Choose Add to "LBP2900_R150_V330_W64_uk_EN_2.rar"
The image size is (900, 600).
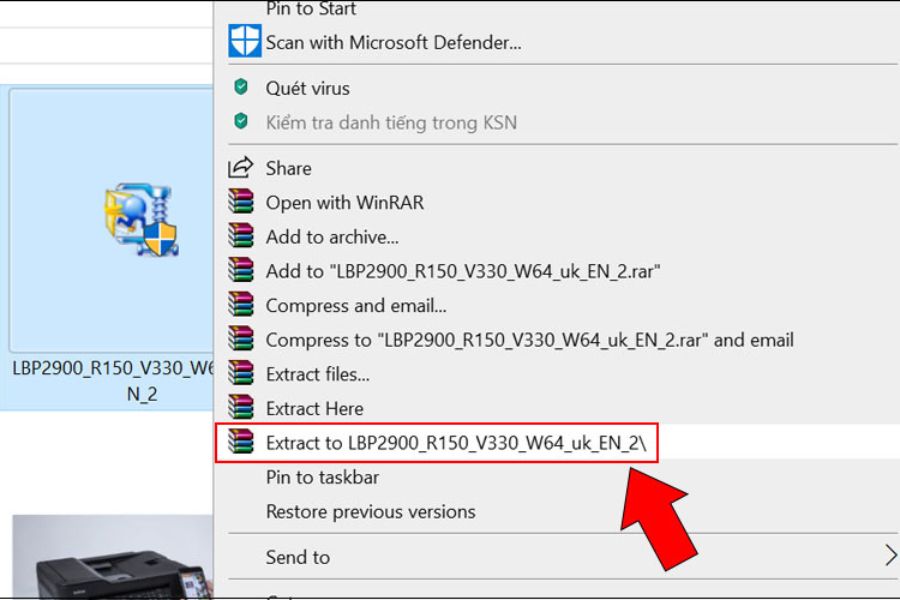pyautogui.click(x=463, y=271)
